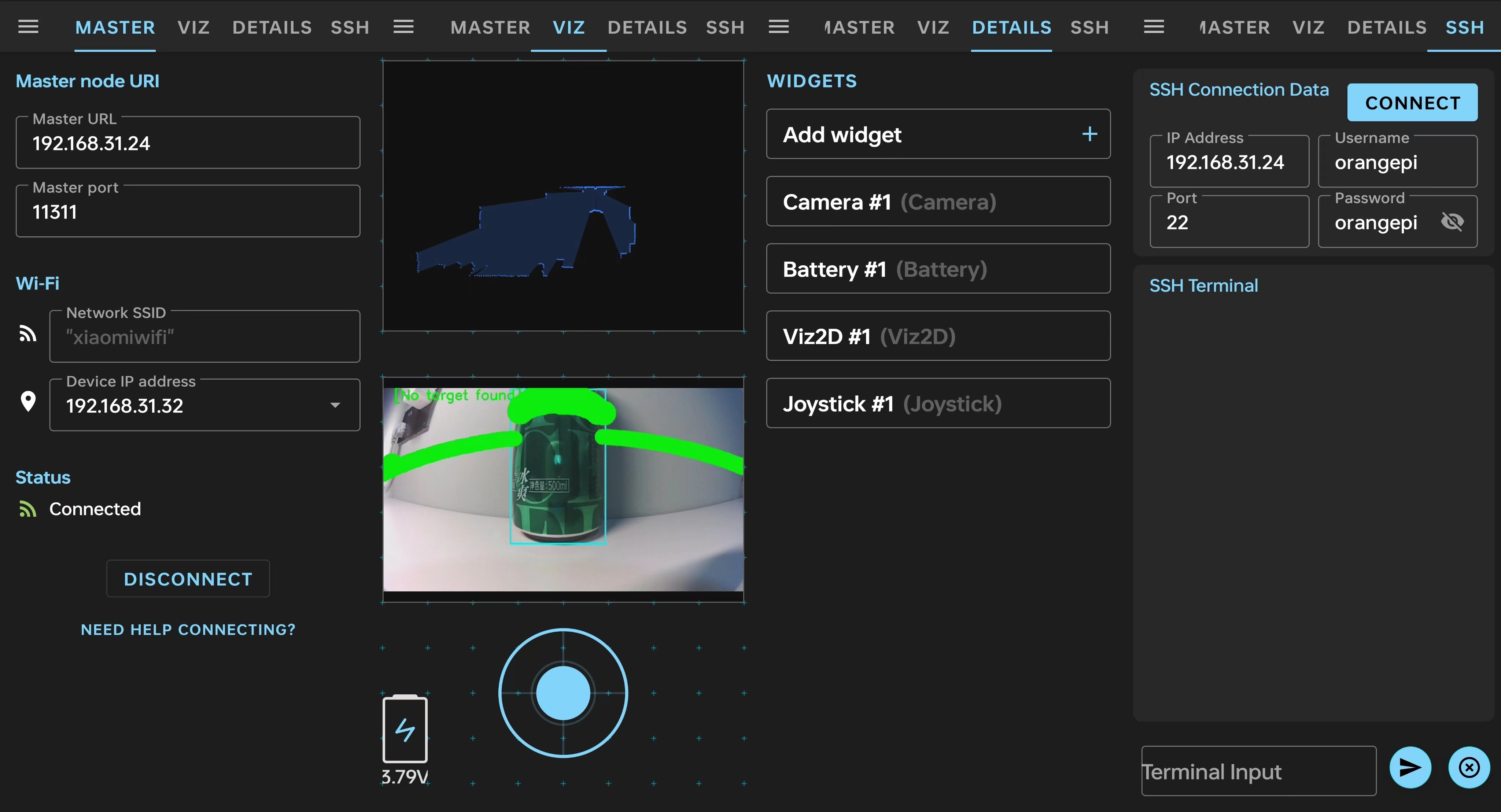
Task: Expand the Joystick #1 widget entry
Action: coord(938,404)
